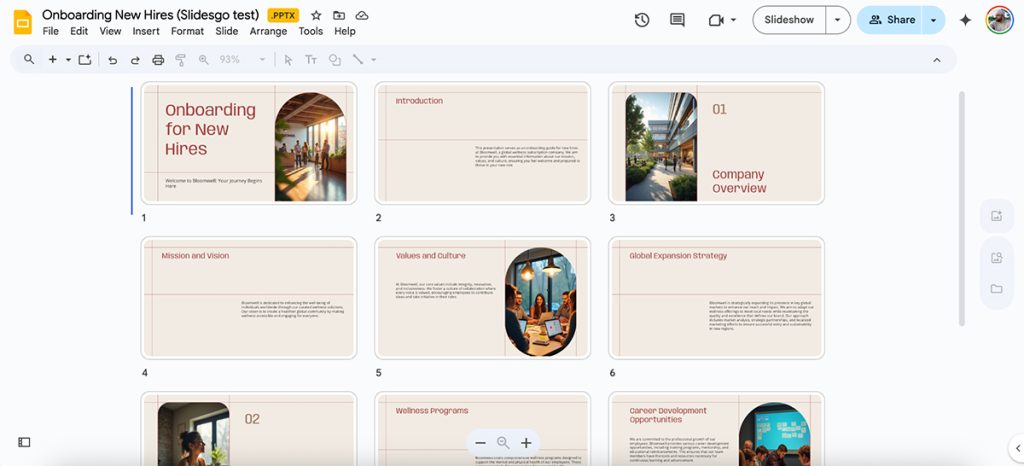1024x466 pixels.
Task: Move presentation using folder icon
Action: click(x=339, y=16)
